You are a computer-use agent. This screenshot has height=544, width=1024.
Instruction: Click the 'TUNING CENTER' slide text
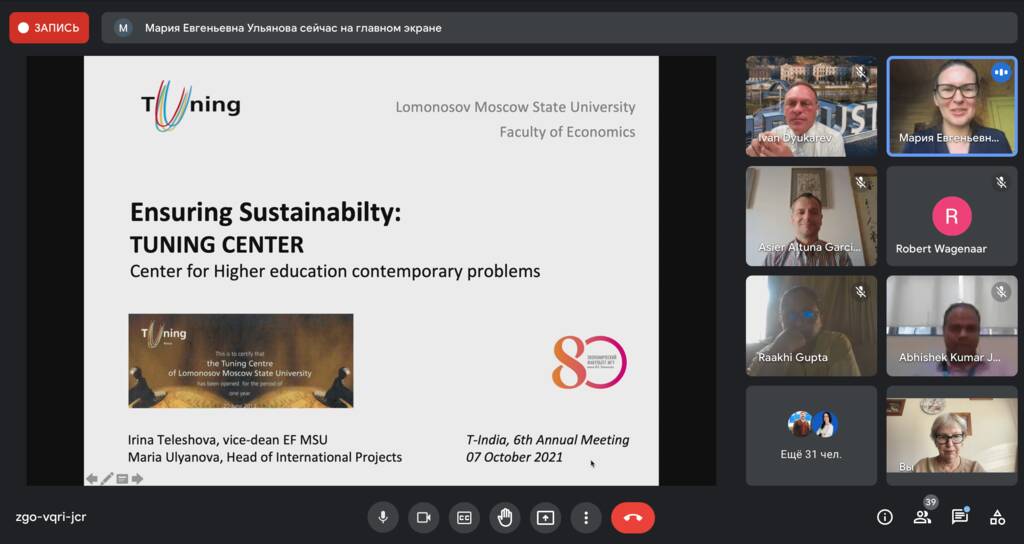tap(216, 245)
